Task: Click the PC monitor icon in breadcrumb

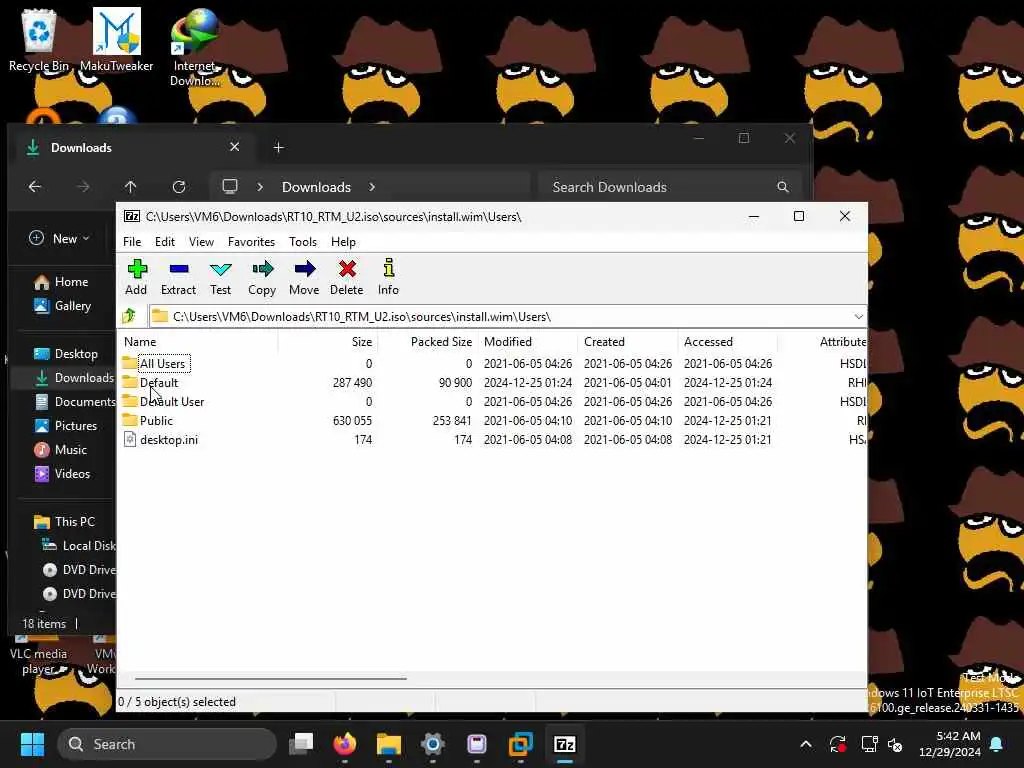Action: [230, 187]
